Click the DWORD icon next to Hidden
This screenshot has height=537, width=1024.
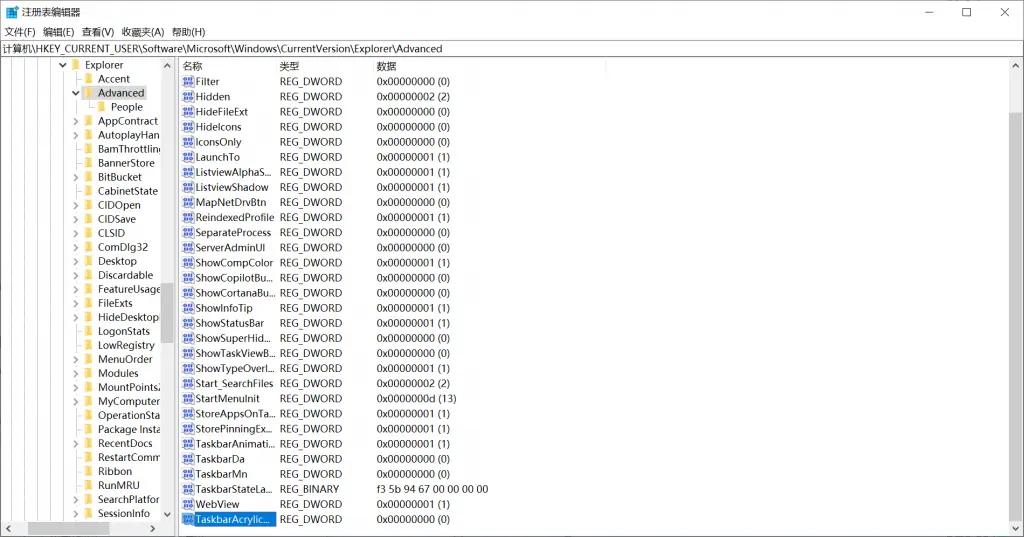tap(188, 97)
